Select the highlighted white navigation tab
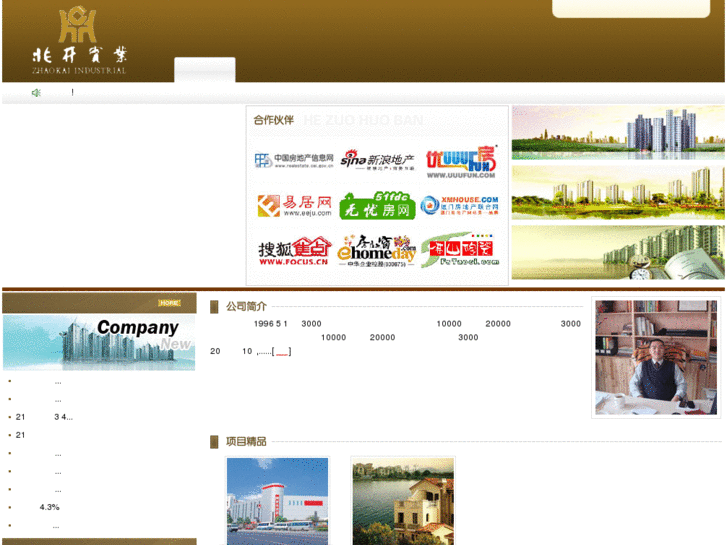727x545 pixels. (204, 70)
